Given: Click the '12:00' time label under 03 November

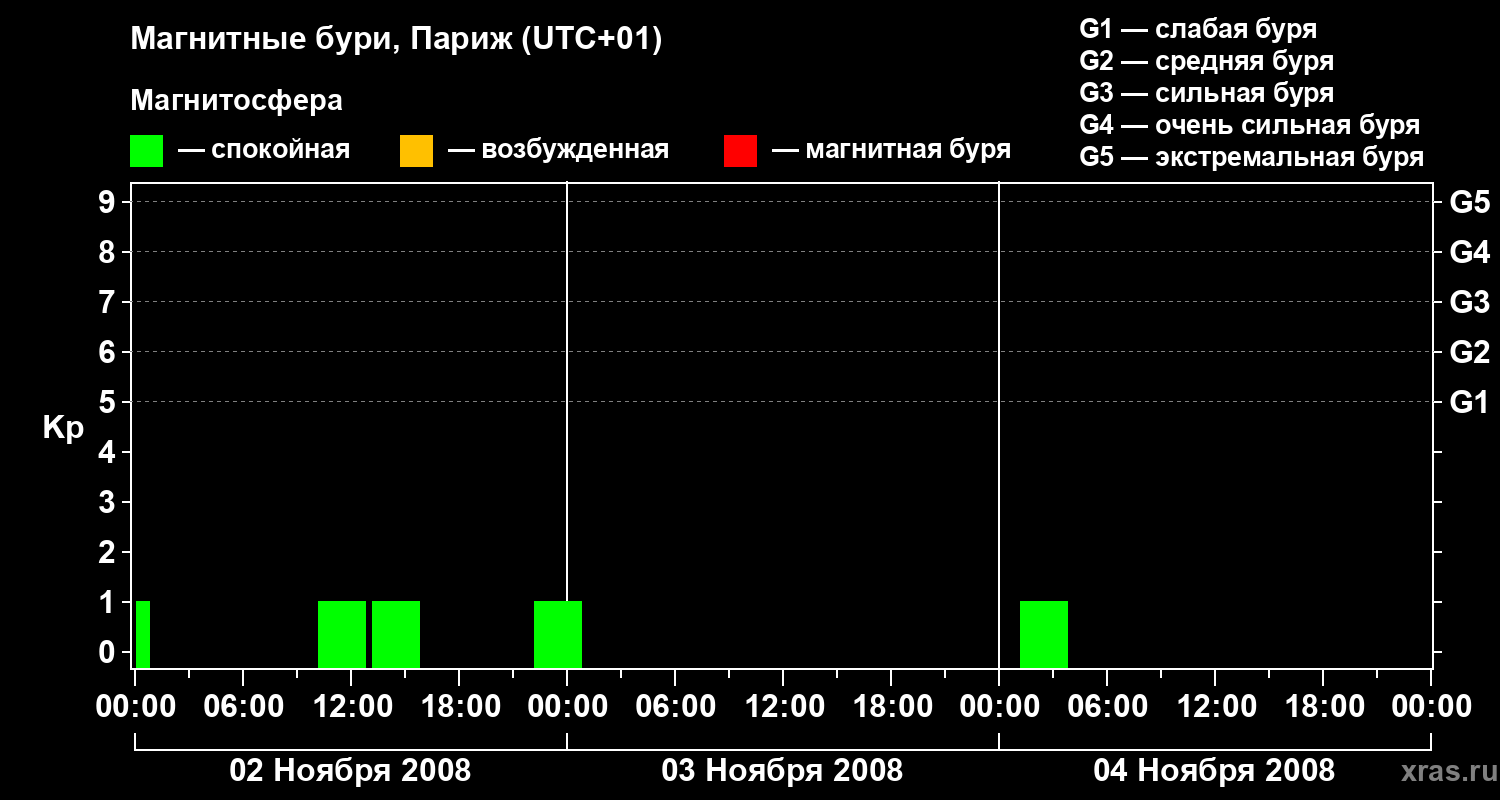Looking at the screenshot, I should click(x=783, y=707).
